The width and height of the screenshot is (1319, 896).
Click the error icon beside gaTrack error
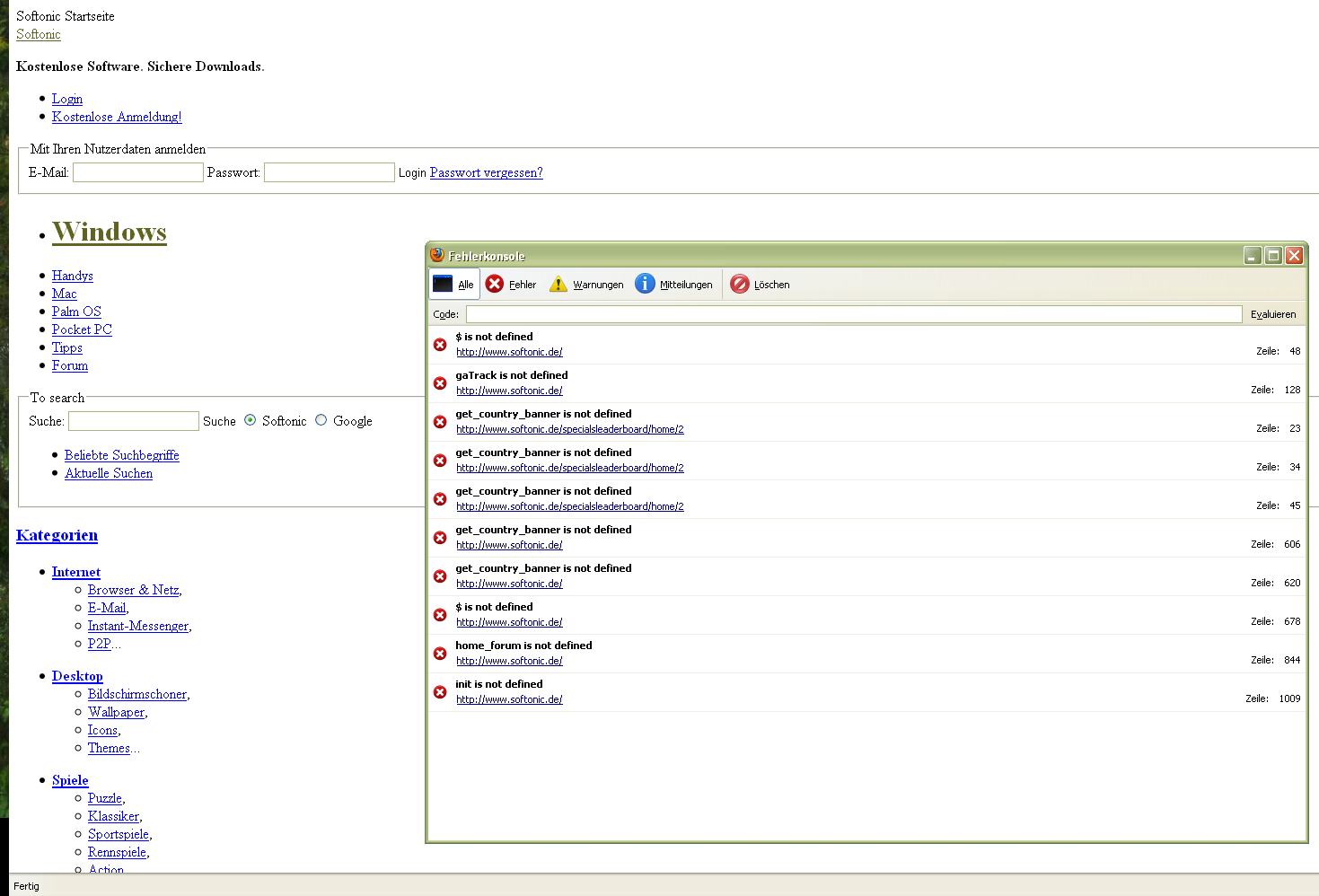pyautogui.click(x=440, y=383)
